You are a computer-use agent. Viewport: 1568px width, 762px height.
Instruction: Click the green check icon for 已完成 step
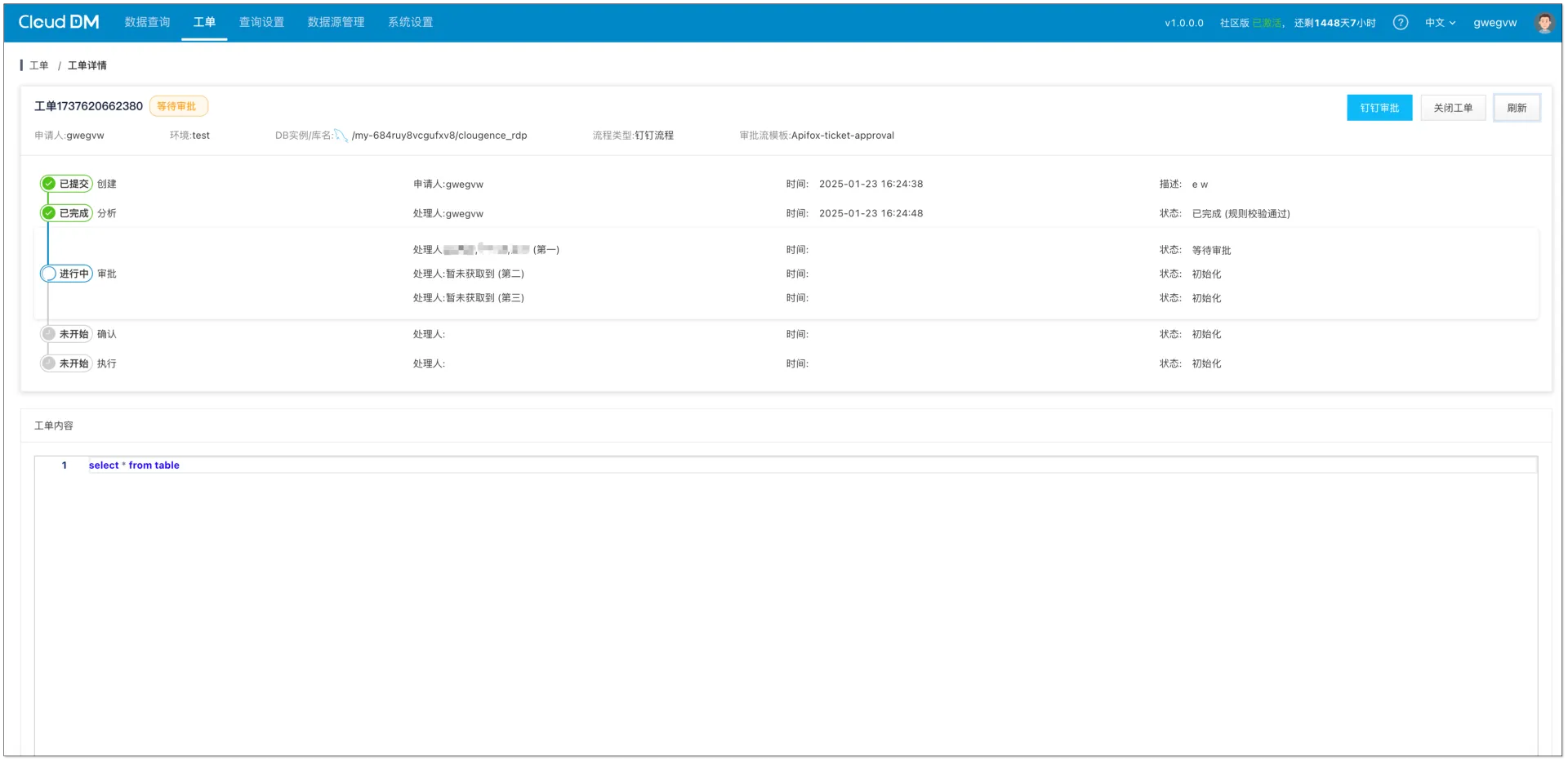coord(49,213)
